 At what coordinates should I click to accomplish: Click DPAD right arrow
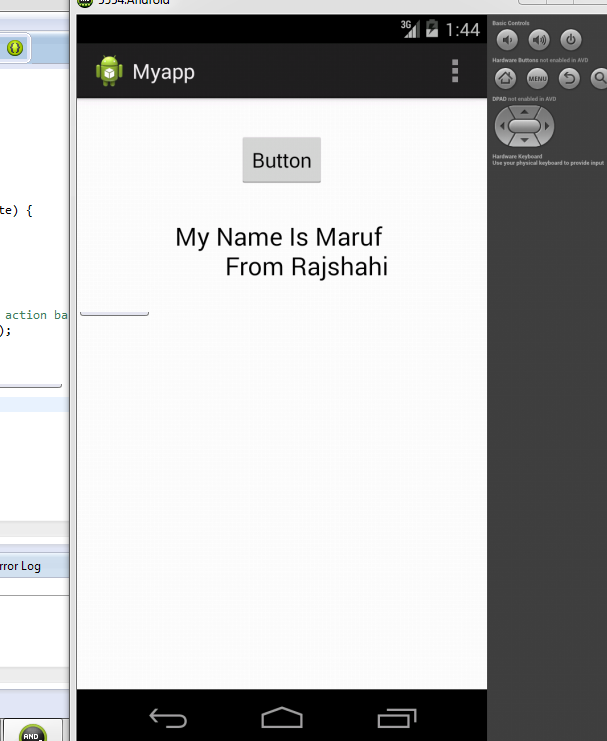click(x=547, y=126)
